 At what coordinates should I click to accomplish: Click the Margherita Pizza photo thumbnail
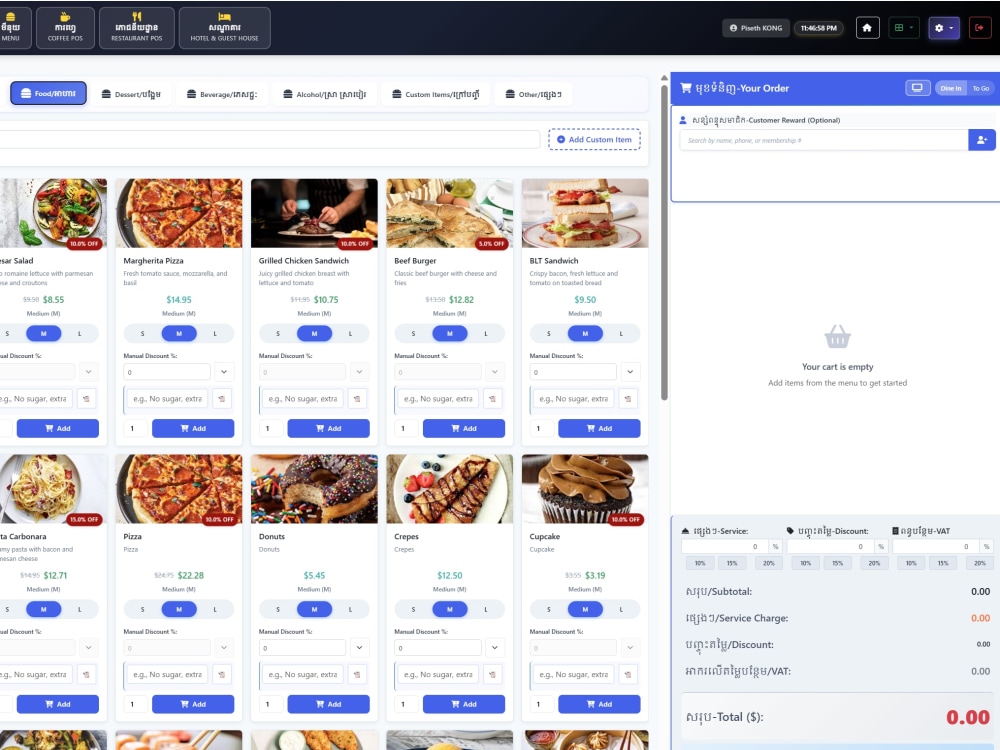tap(179, 213)
